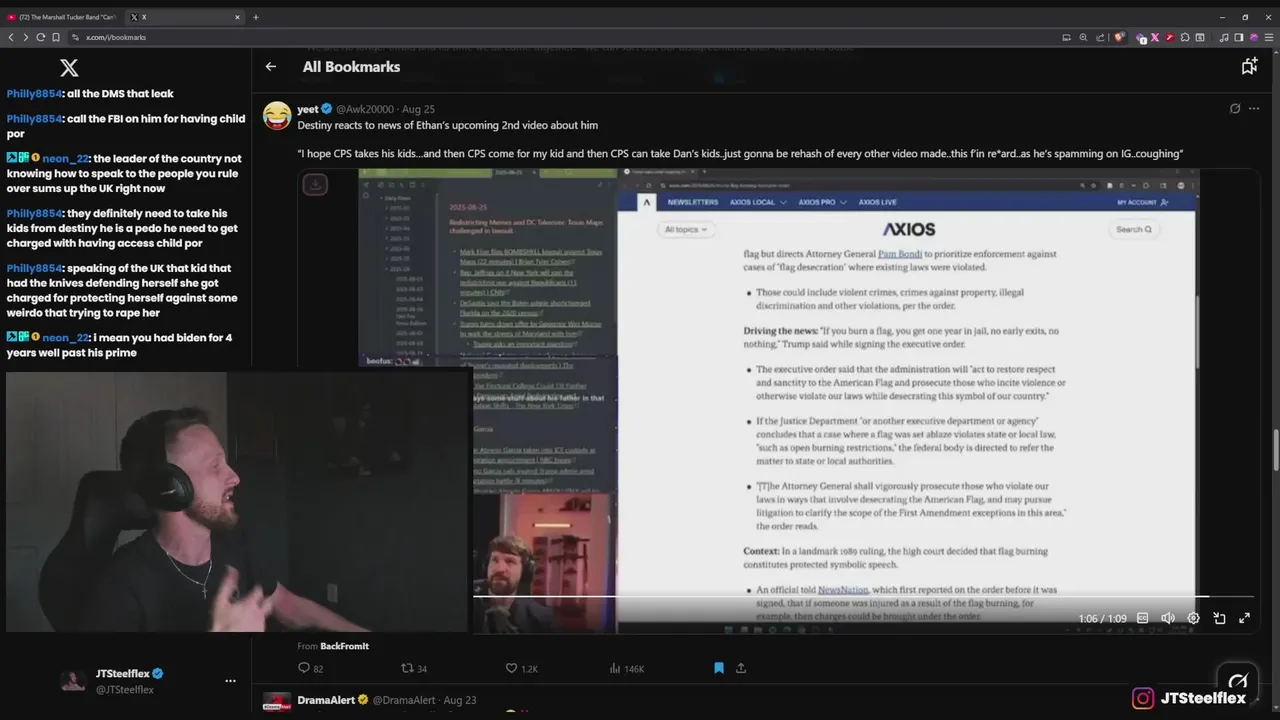Click the Grok floating button

pos(1238,682)
